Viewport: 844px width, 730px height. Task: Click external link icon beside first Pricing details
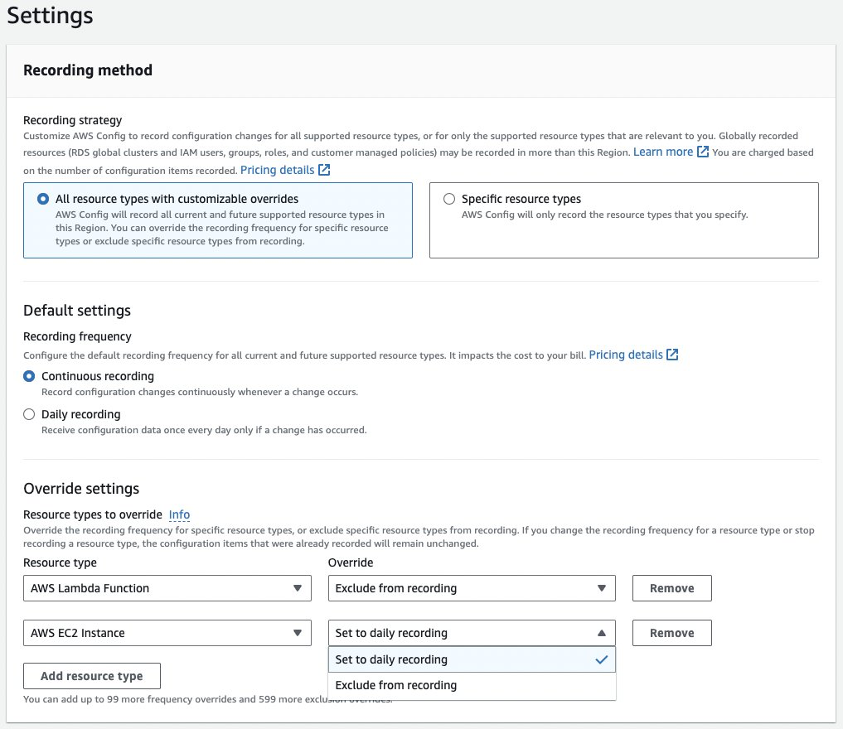(x=323, y=169)
